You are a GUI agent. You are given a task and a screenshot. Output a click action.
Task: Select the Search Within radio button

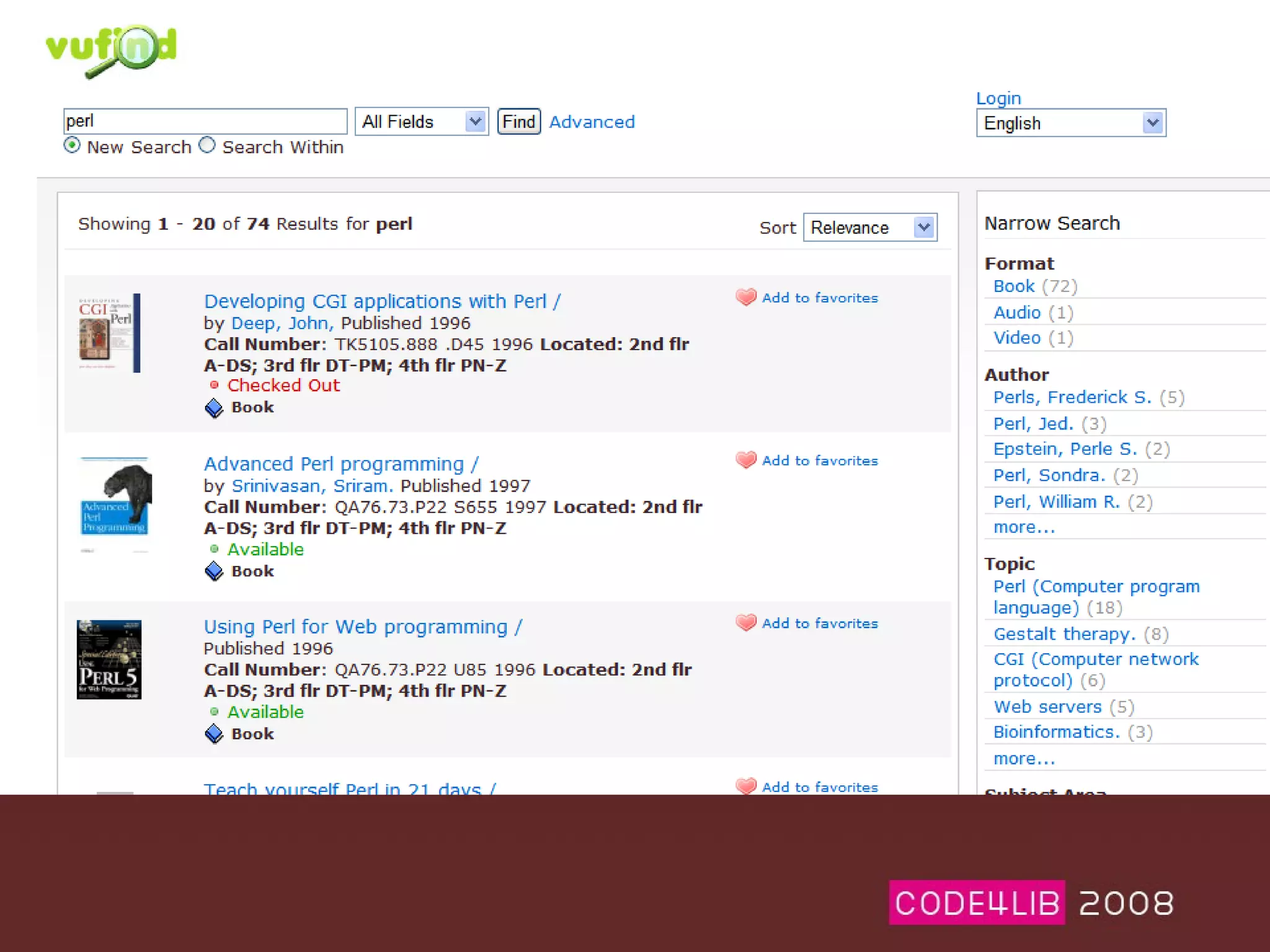coord(207,146)
